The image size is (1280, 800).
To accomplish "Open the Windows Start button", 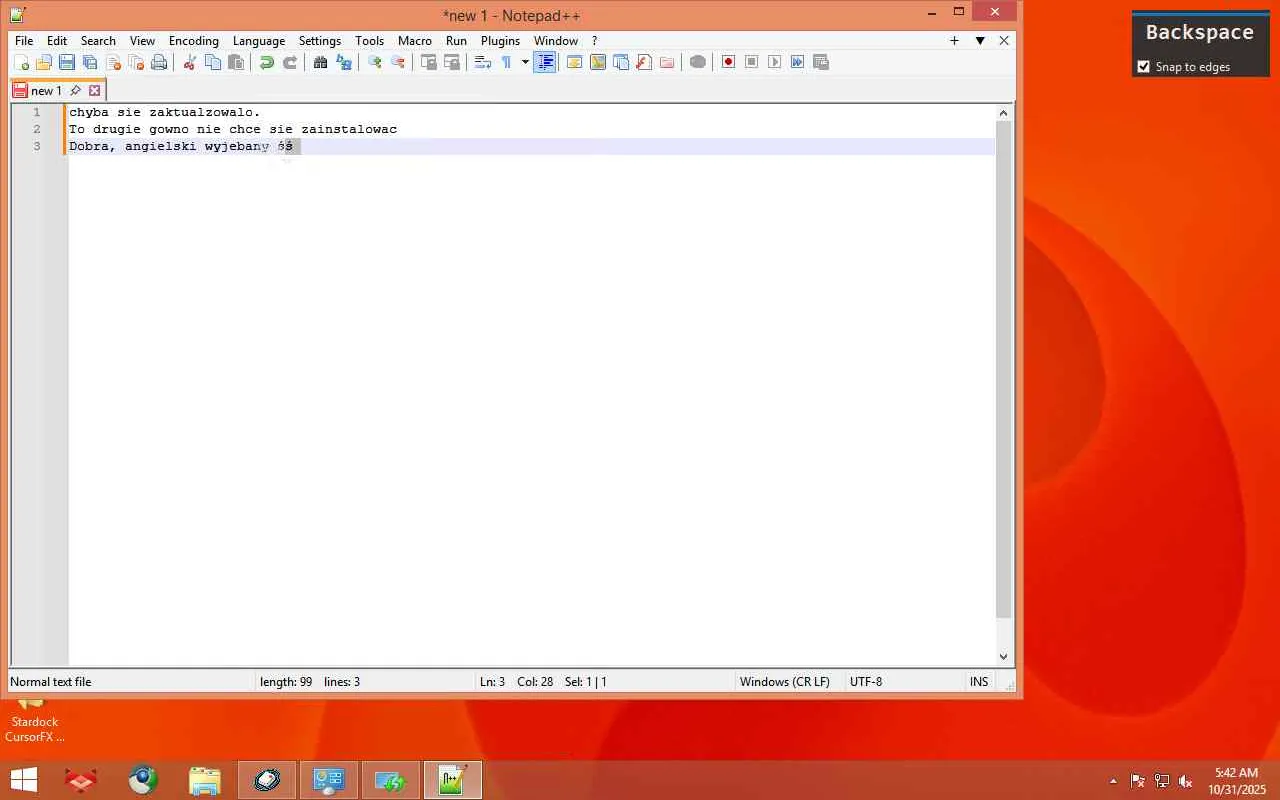I will click(x=24, y=780).
